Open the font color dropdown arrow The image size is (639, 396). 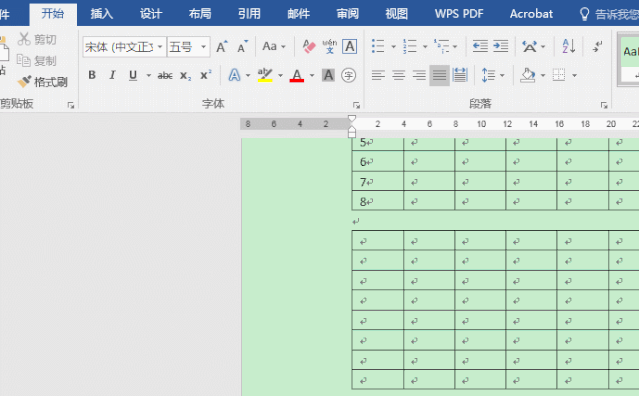[312, 75]
